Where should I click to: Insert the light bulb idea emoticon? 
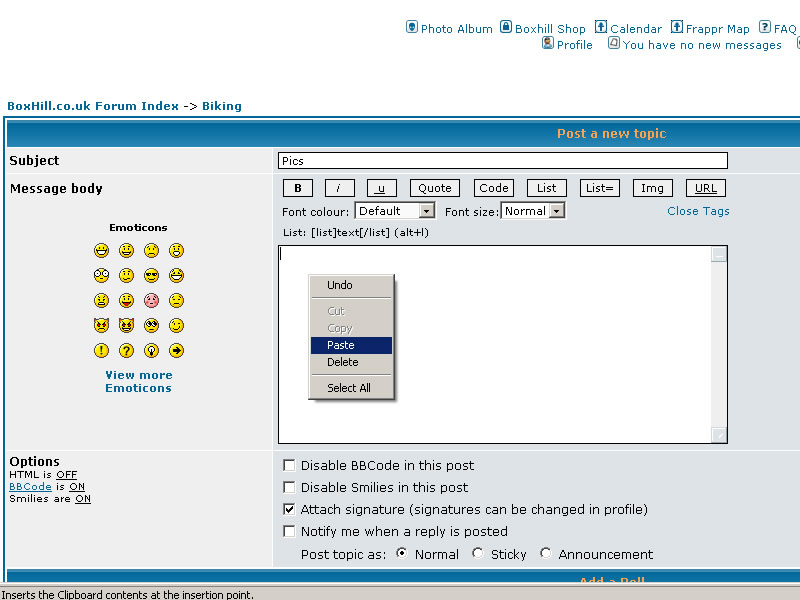(151, 351)
